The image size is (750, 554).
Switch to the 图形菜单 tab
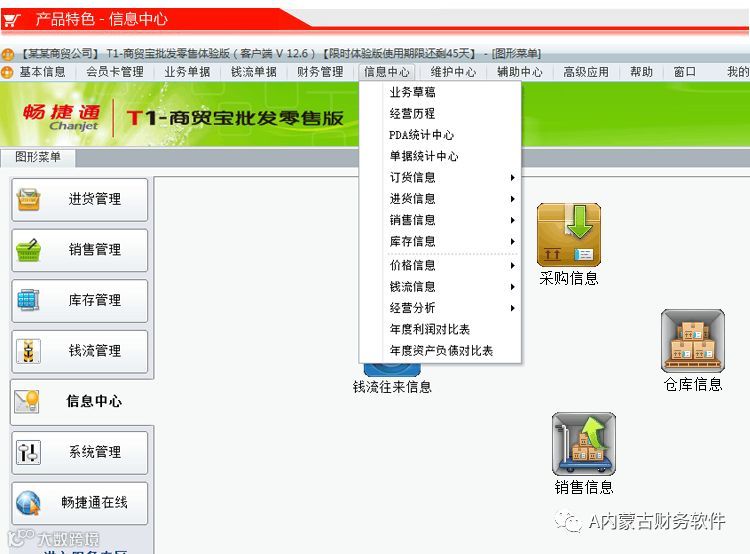click(38, 157)
